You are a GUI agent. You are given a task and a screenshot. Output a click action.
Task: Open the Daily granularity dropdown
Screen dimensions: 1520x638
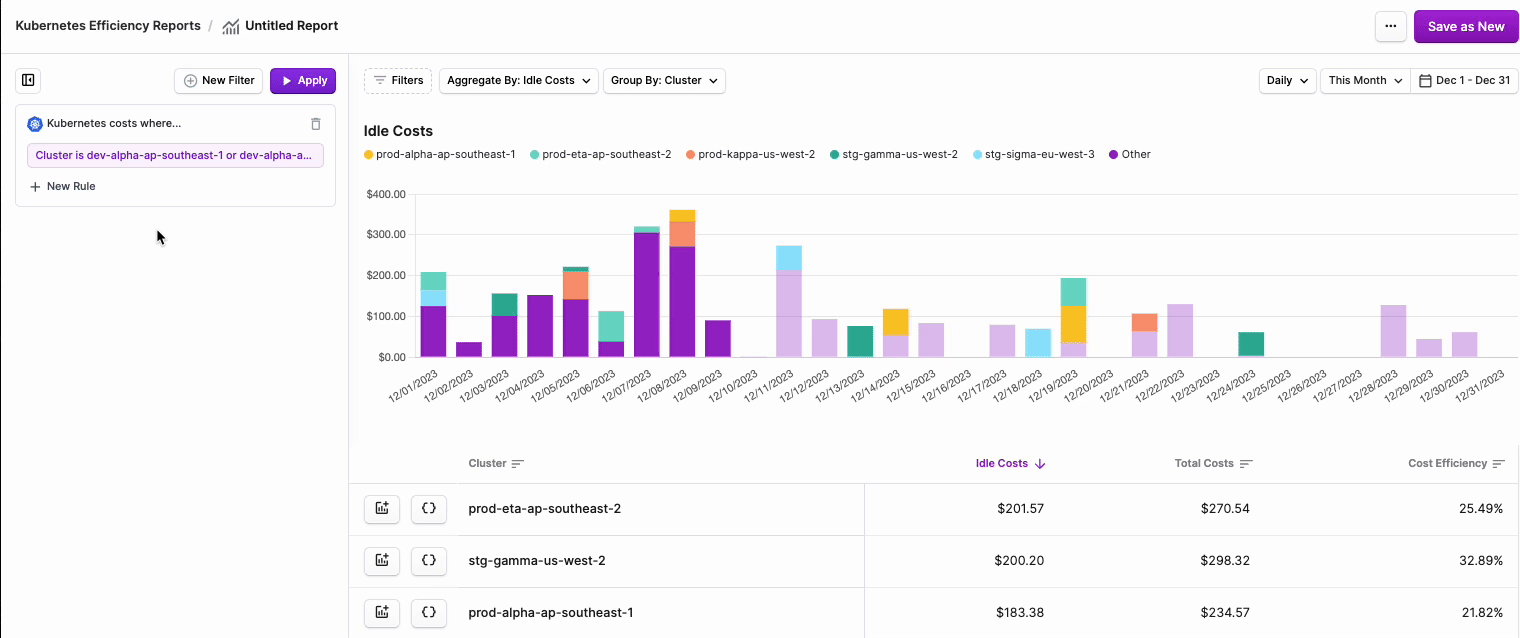pos(1287,80)
